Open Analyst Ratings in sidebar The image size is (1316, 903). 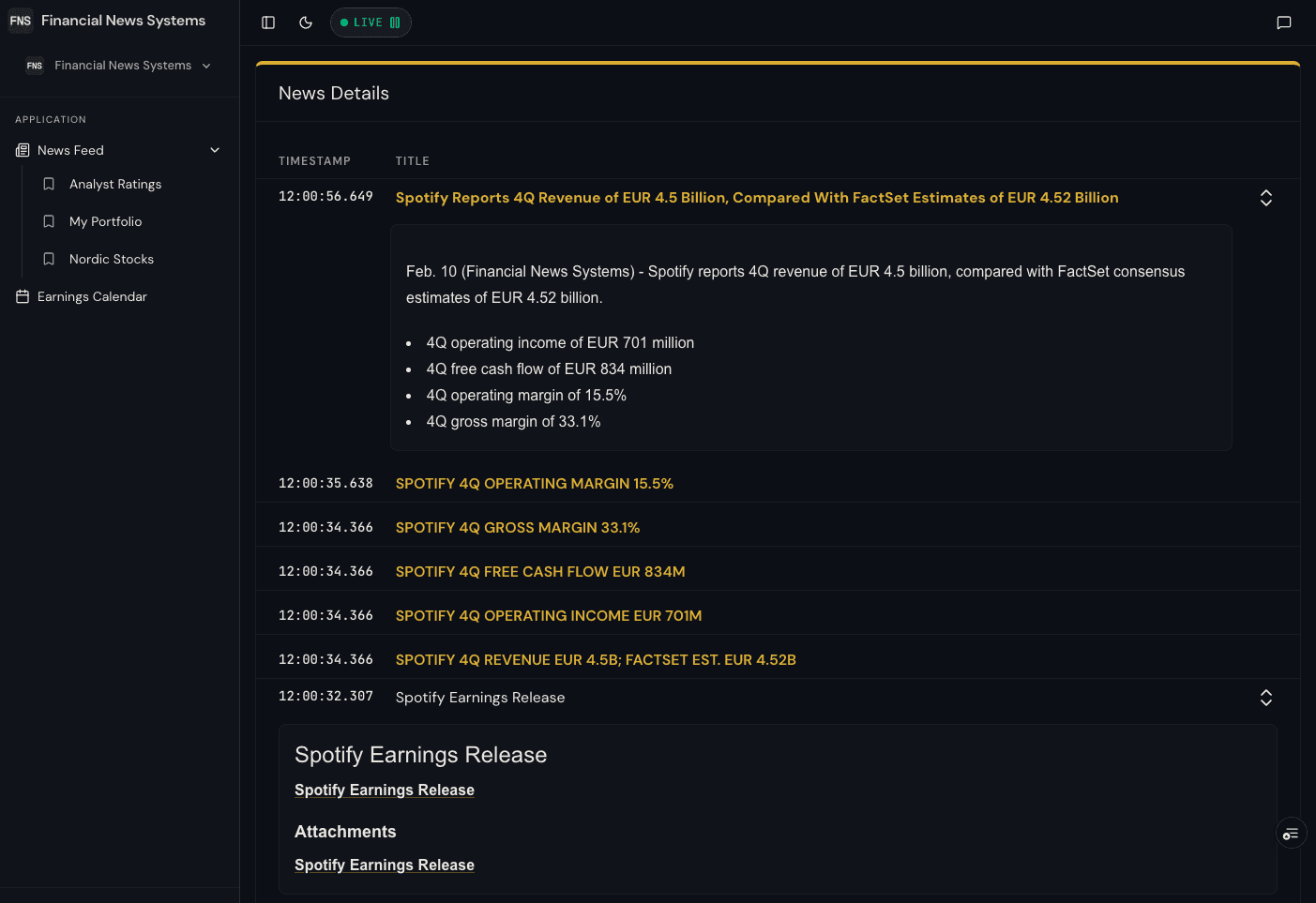[115, 184]
